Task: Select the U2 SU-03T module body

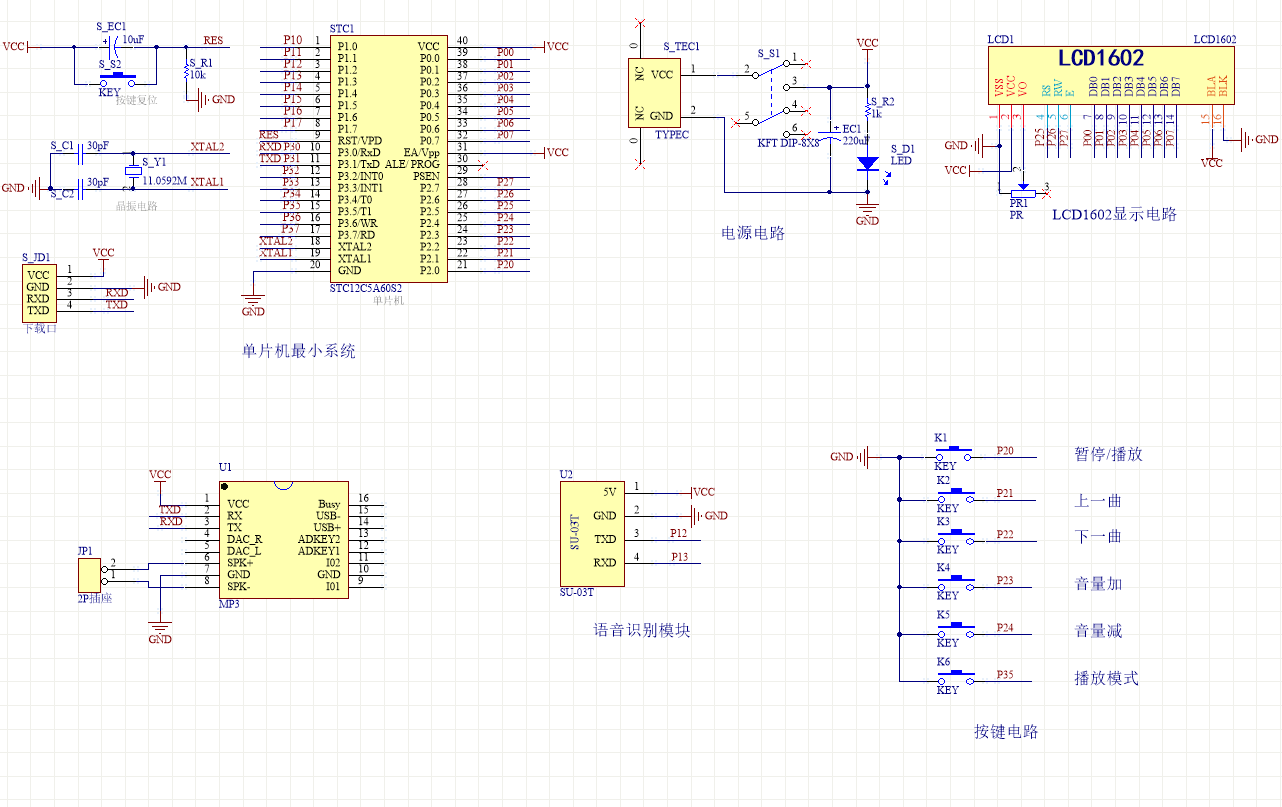Action: tap(592, 533)
